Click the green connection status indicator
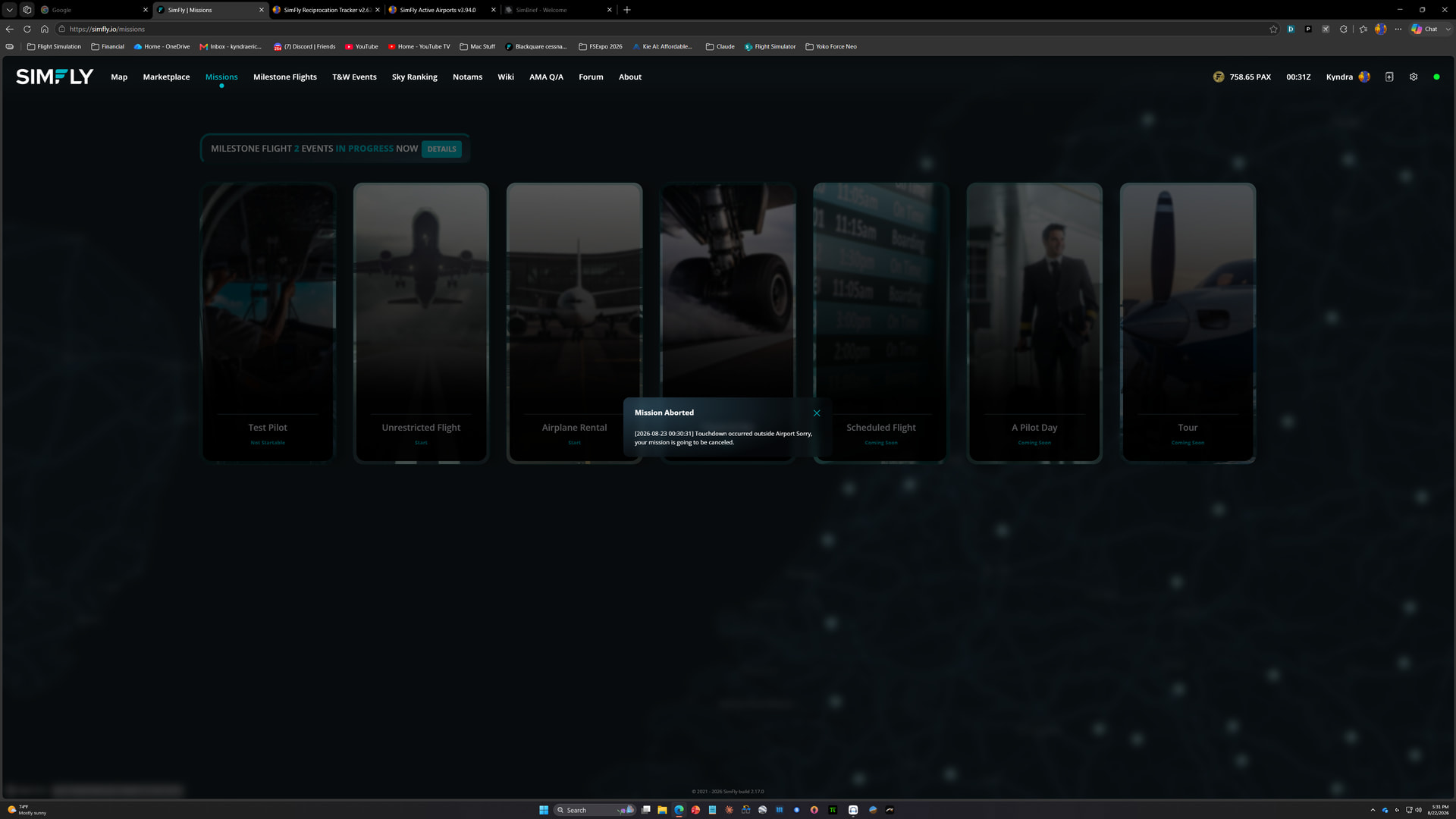The width and height of the screenshot is (1456, 819). (x=1436, y=77)
